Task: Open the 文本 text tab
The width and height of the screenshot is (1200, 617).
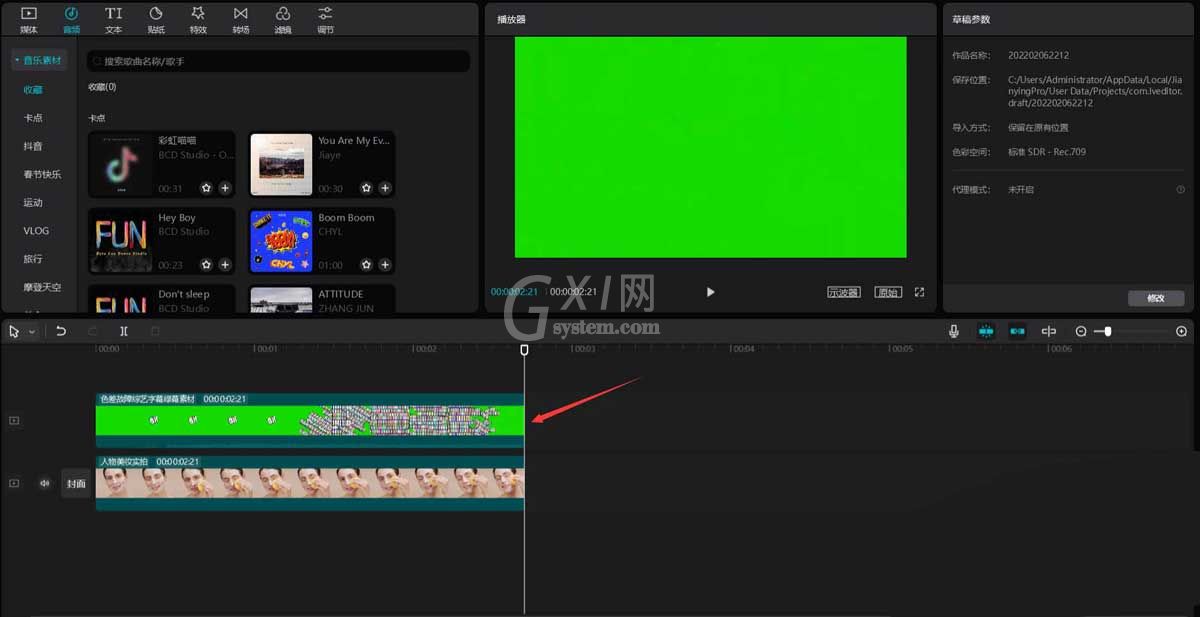Action: 114,19
